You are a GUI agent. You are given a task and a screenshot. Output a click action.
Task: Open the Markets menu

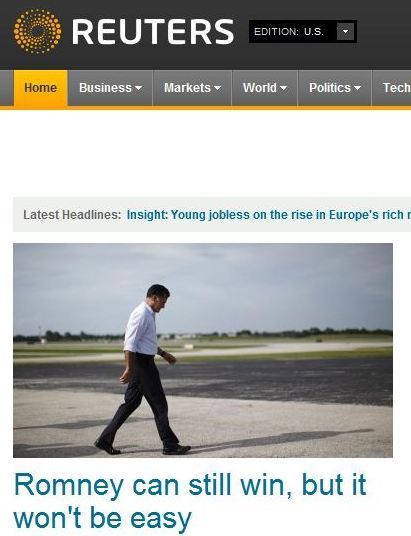click(193, 88)
